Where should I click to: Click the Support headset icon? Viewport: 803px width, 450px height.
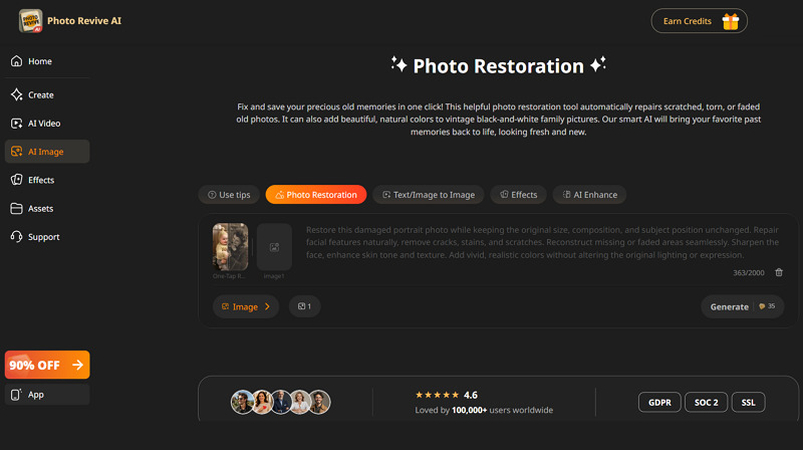[x=16, y=237]
